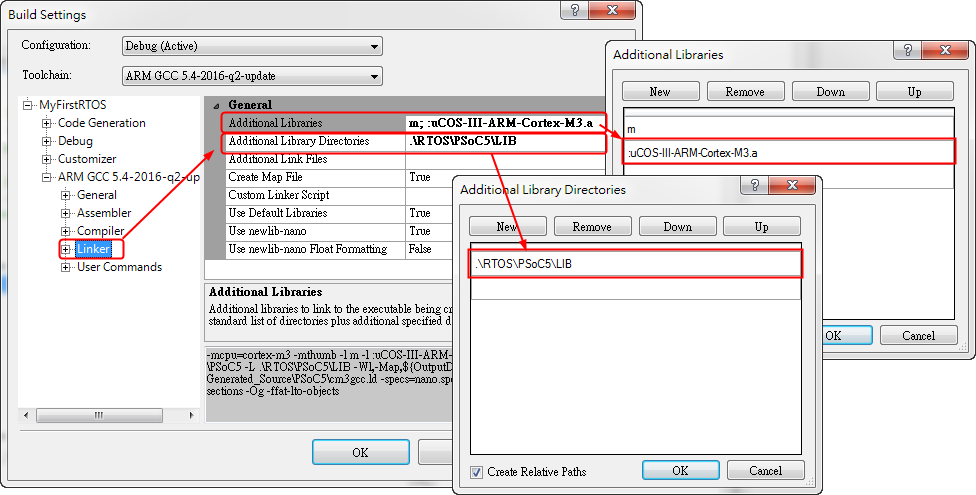Expand the Code Generation tree node
Viewport: 976px width, 495px height.
(47, 123)
